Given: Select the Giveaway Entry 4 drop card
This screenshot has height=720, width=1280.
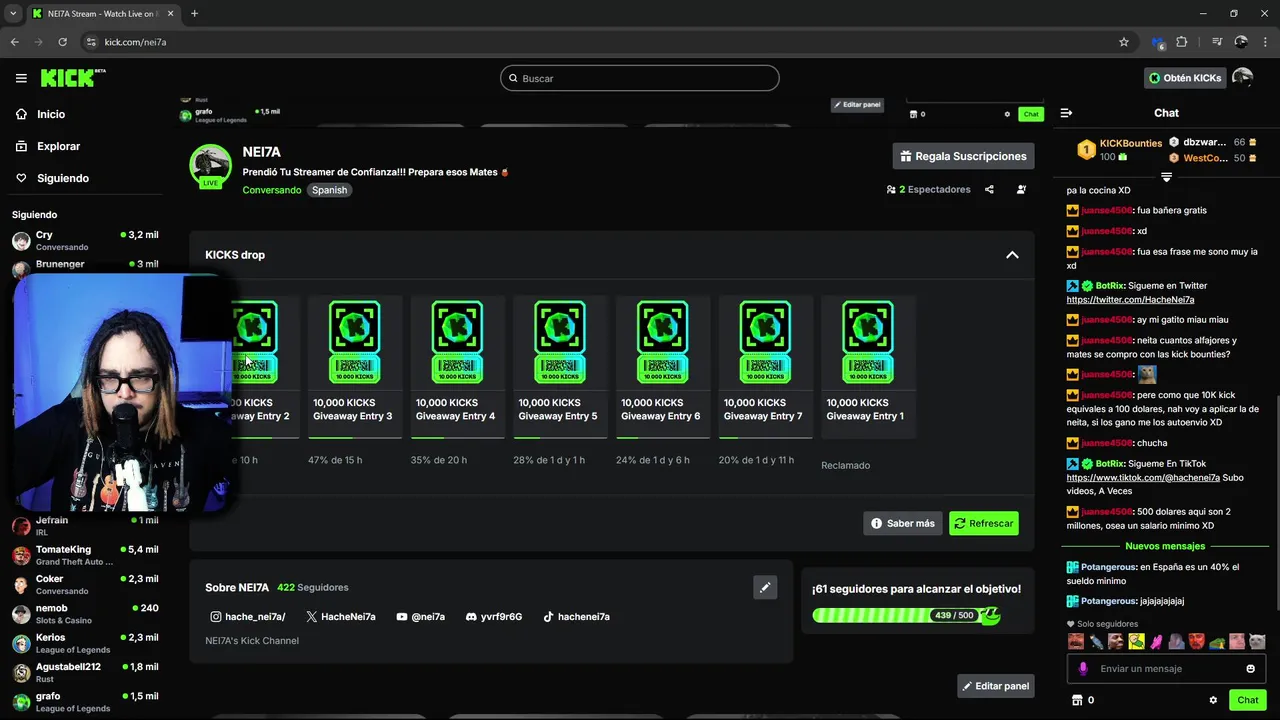Looking at the screenshot, I should [x=457, y=366].
